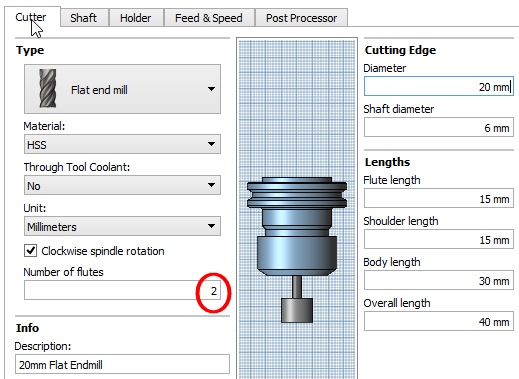Click the 'Shaft diameter' label

(x=399, y=109)
